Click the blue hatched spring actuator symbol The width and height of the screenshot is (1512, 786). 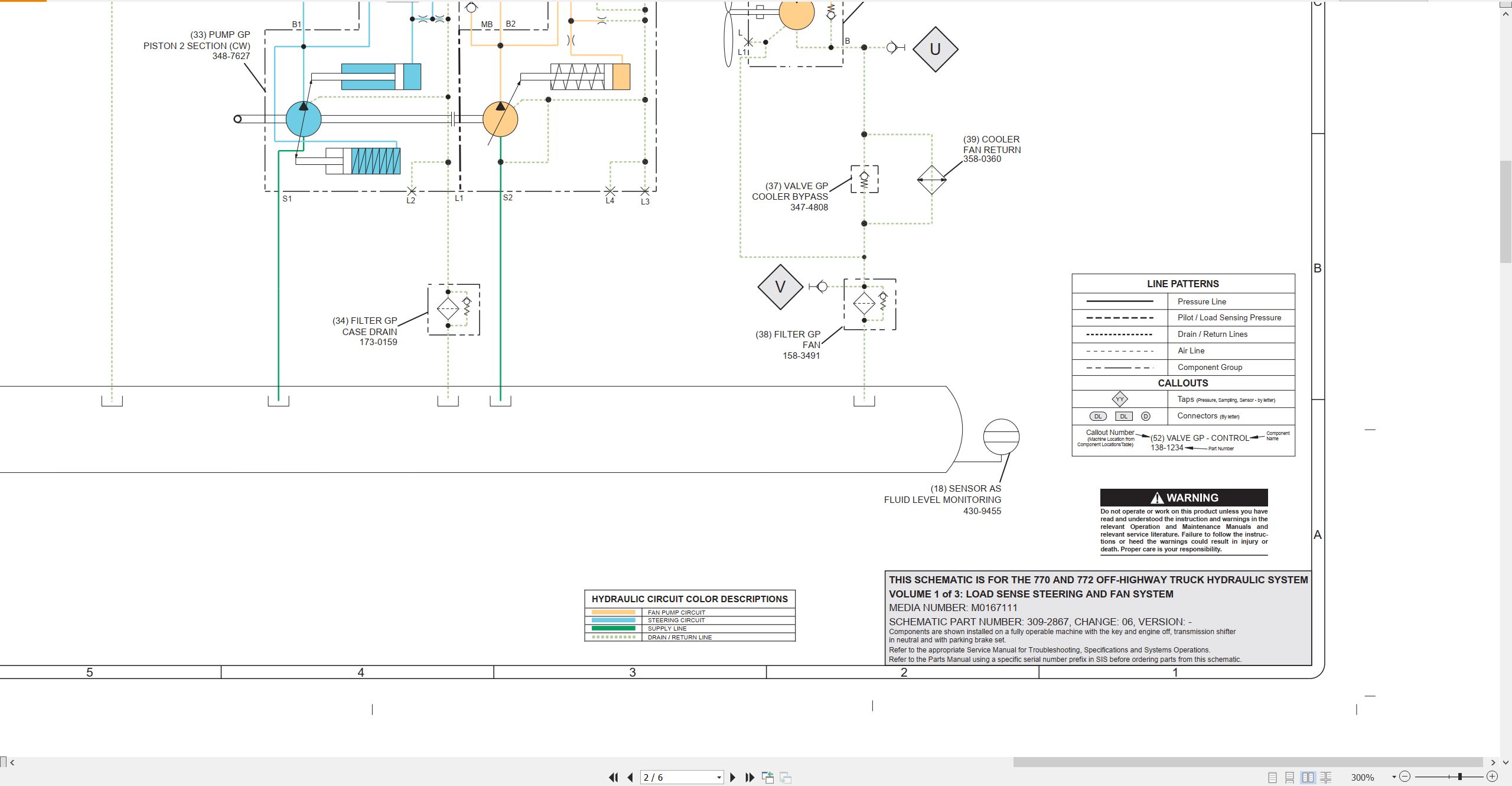point(376,161)
